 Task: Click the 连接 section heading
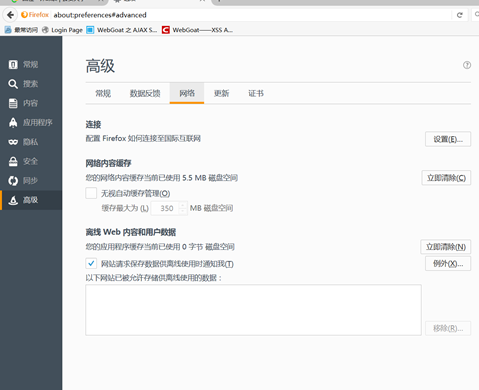tap(93, 125)
